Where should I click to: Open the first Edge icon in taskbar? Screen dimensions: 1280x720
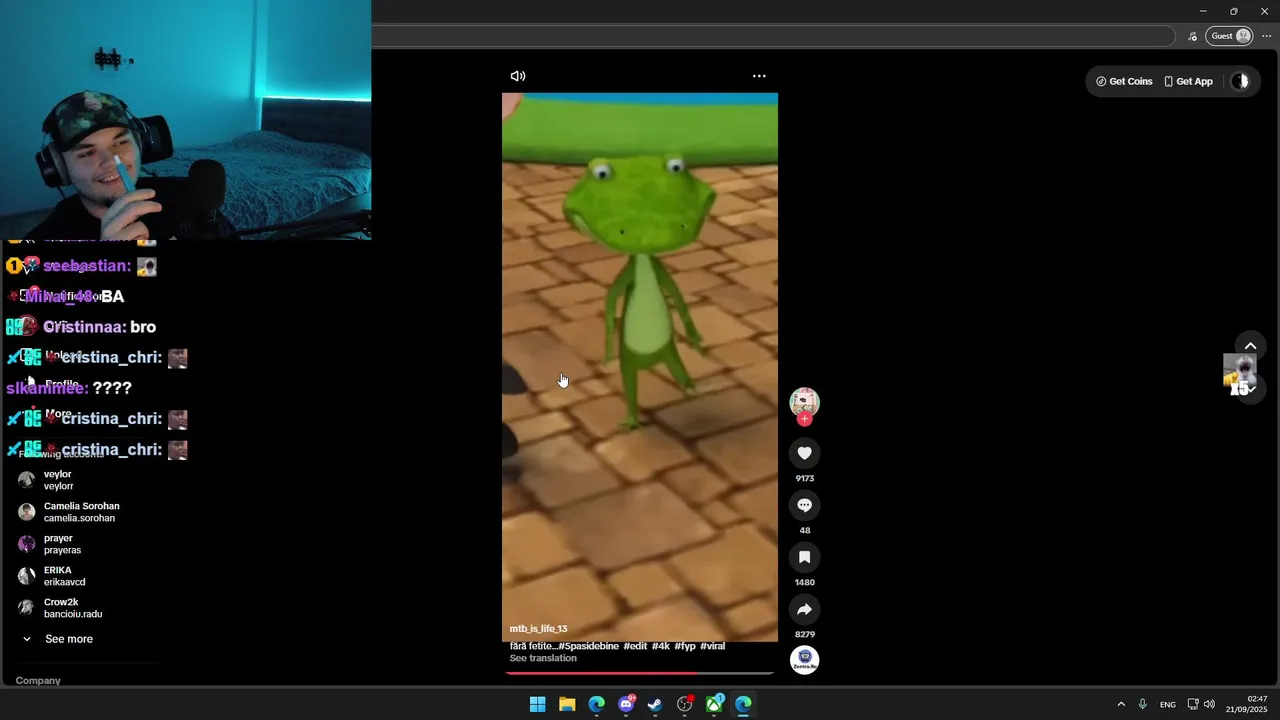(596, 704)
